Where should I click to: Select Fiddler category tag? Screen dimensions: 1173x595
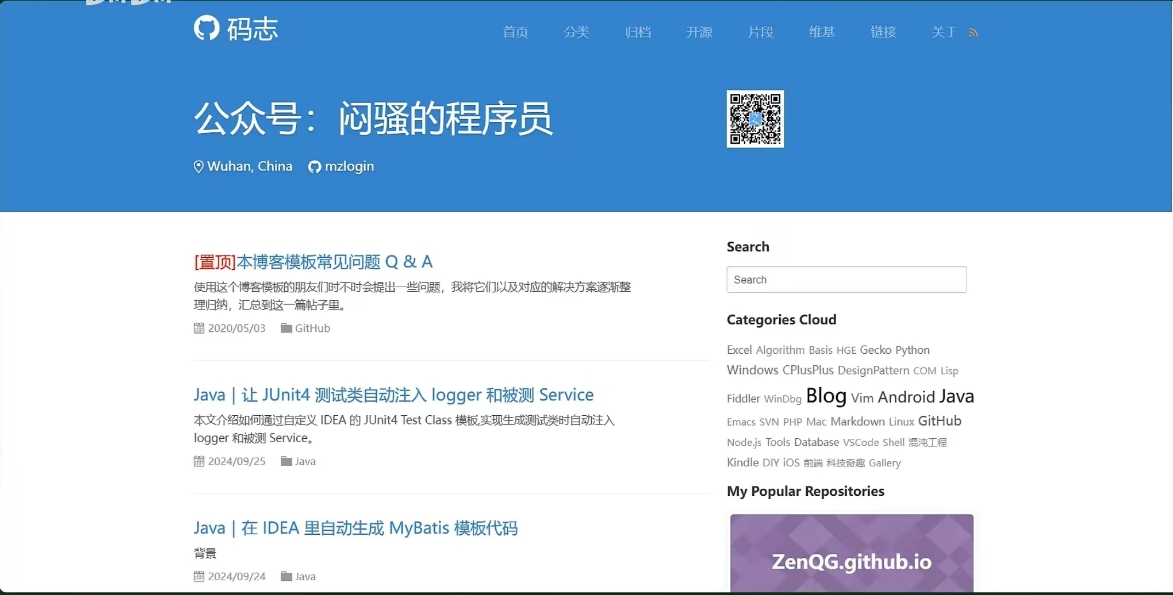744,398
